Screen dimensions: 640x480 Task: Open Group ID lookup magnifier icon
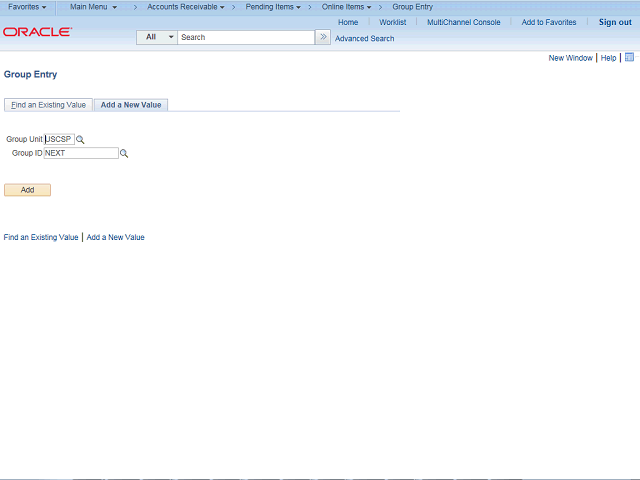click(124, 153)
